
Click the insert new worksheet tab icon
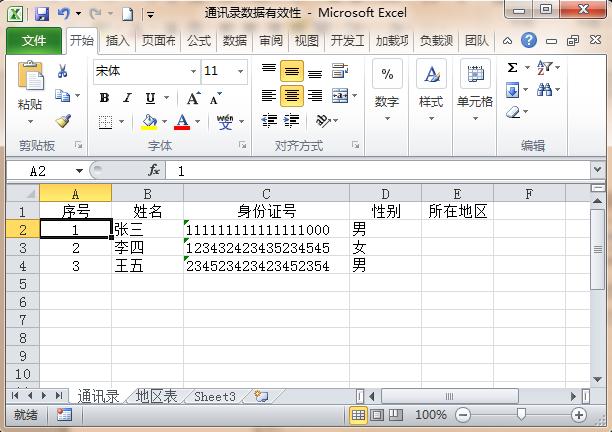261,397
